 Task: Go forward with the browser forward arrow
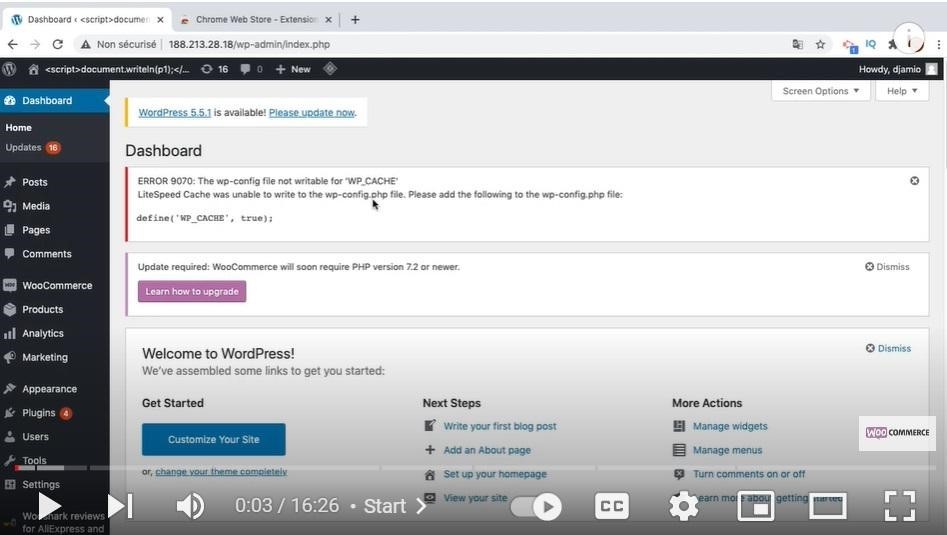pyautogui.click(x=35, y=44)
